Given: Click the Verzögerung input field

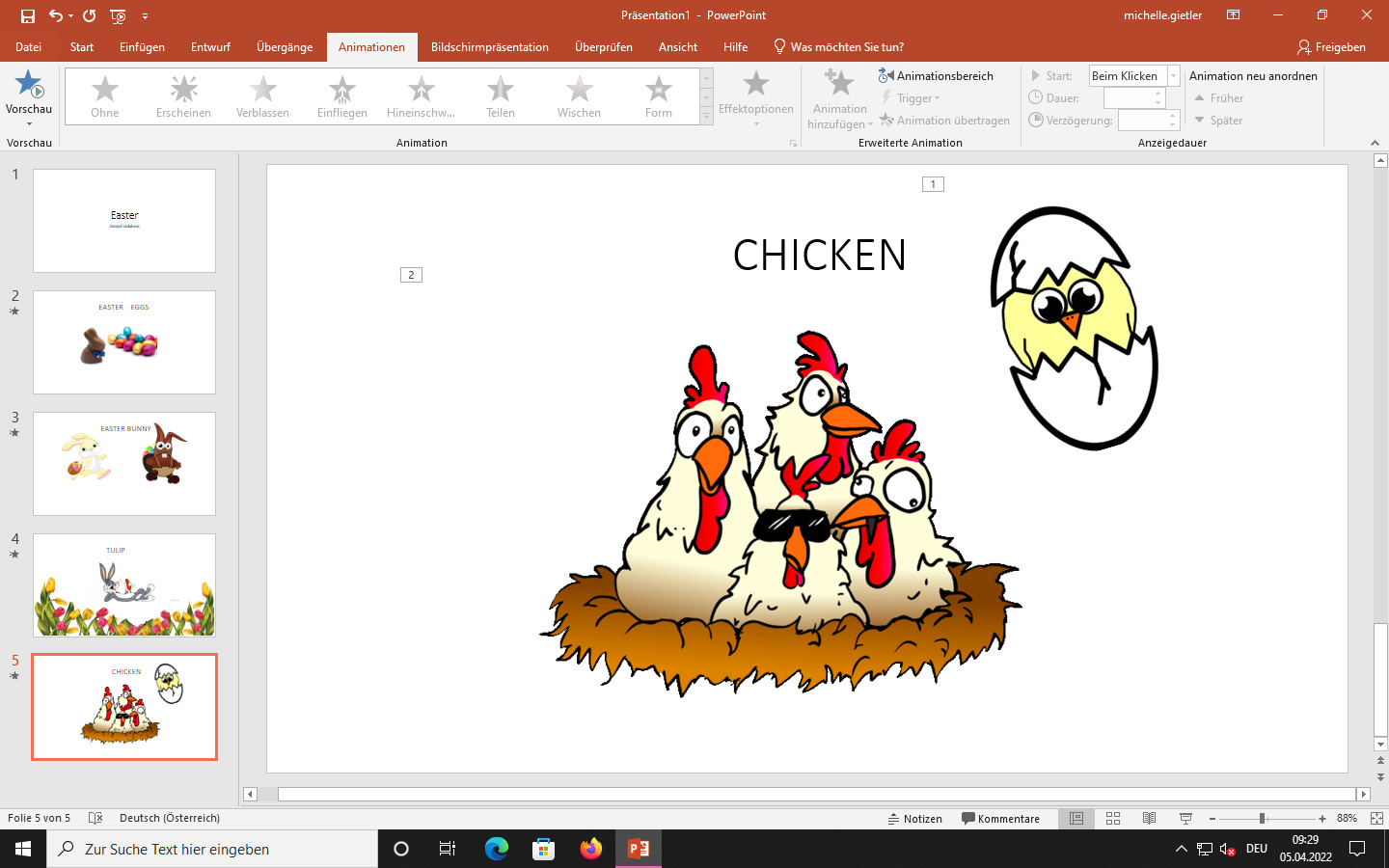Looking at the screenshot, I should [1143, 121].
